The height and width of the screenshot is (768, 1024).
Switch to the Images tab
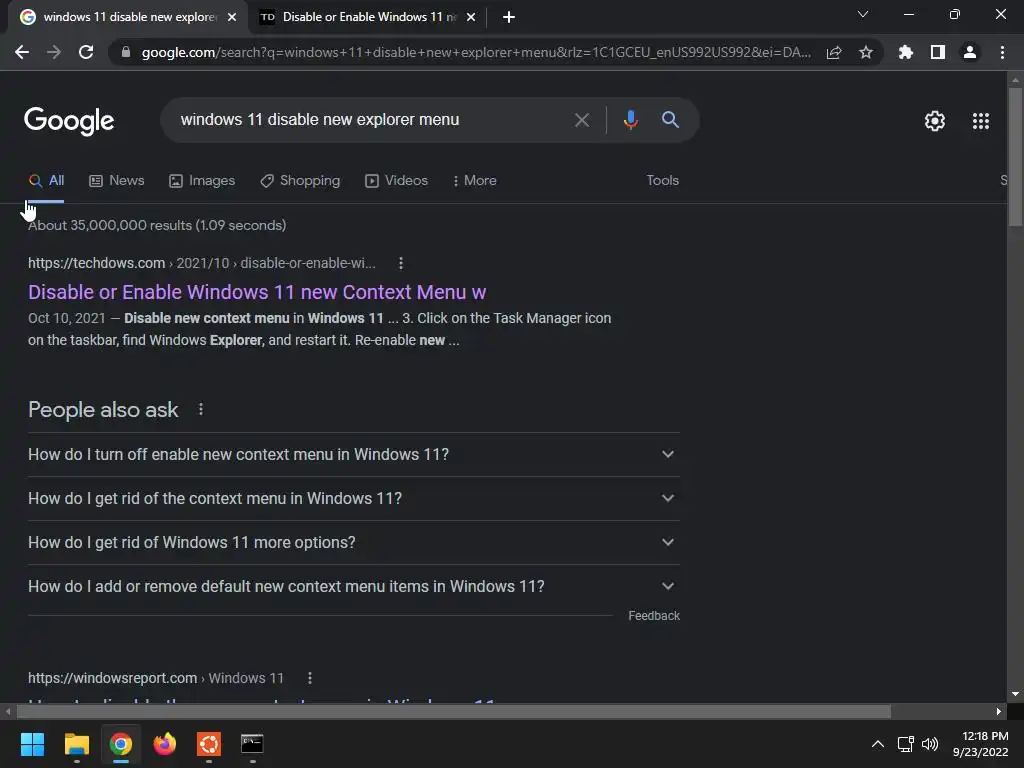tap(202, 181)
